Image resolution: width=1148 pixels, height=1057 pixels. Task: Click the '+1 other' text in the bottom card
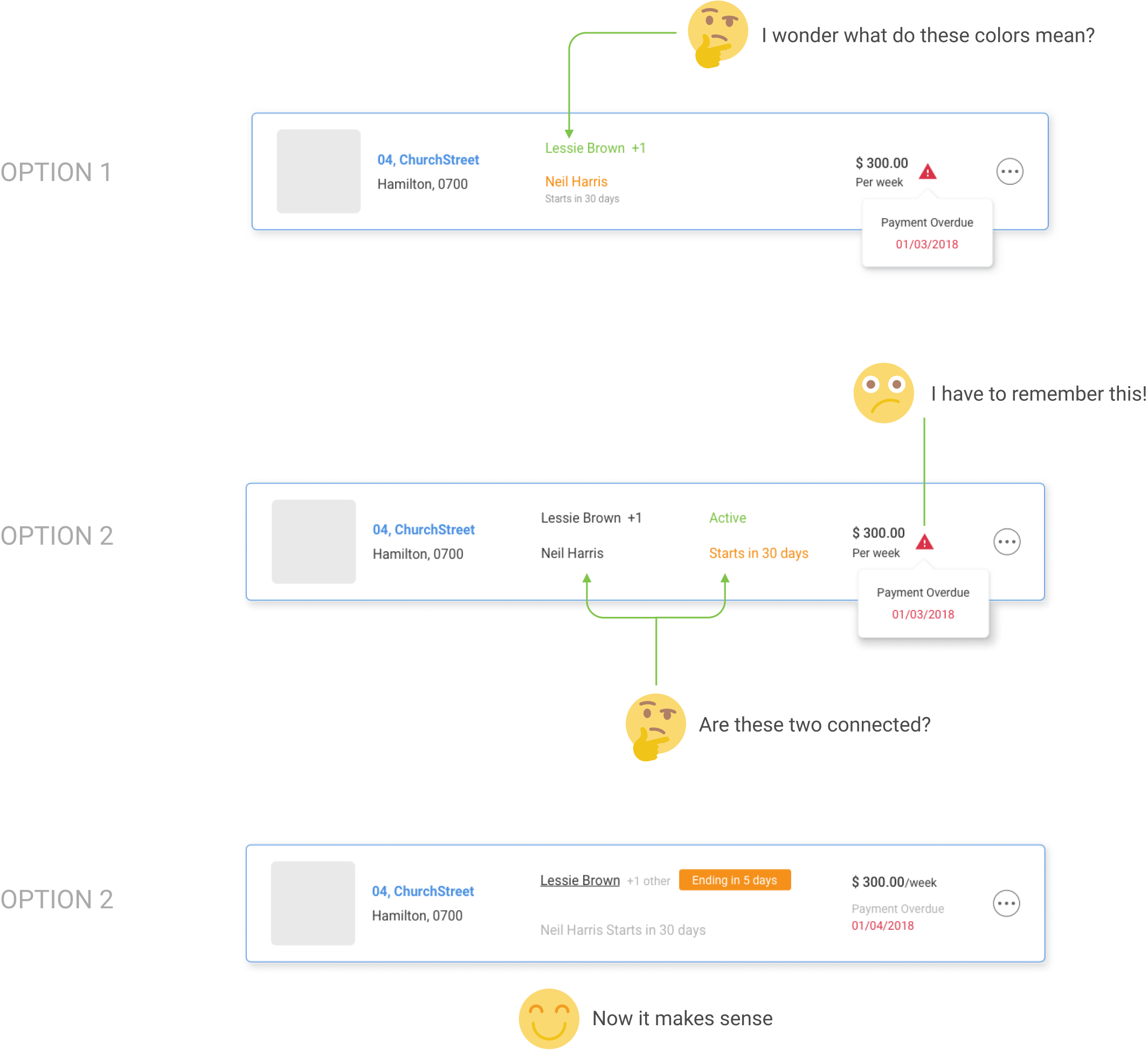pos(648,881)
